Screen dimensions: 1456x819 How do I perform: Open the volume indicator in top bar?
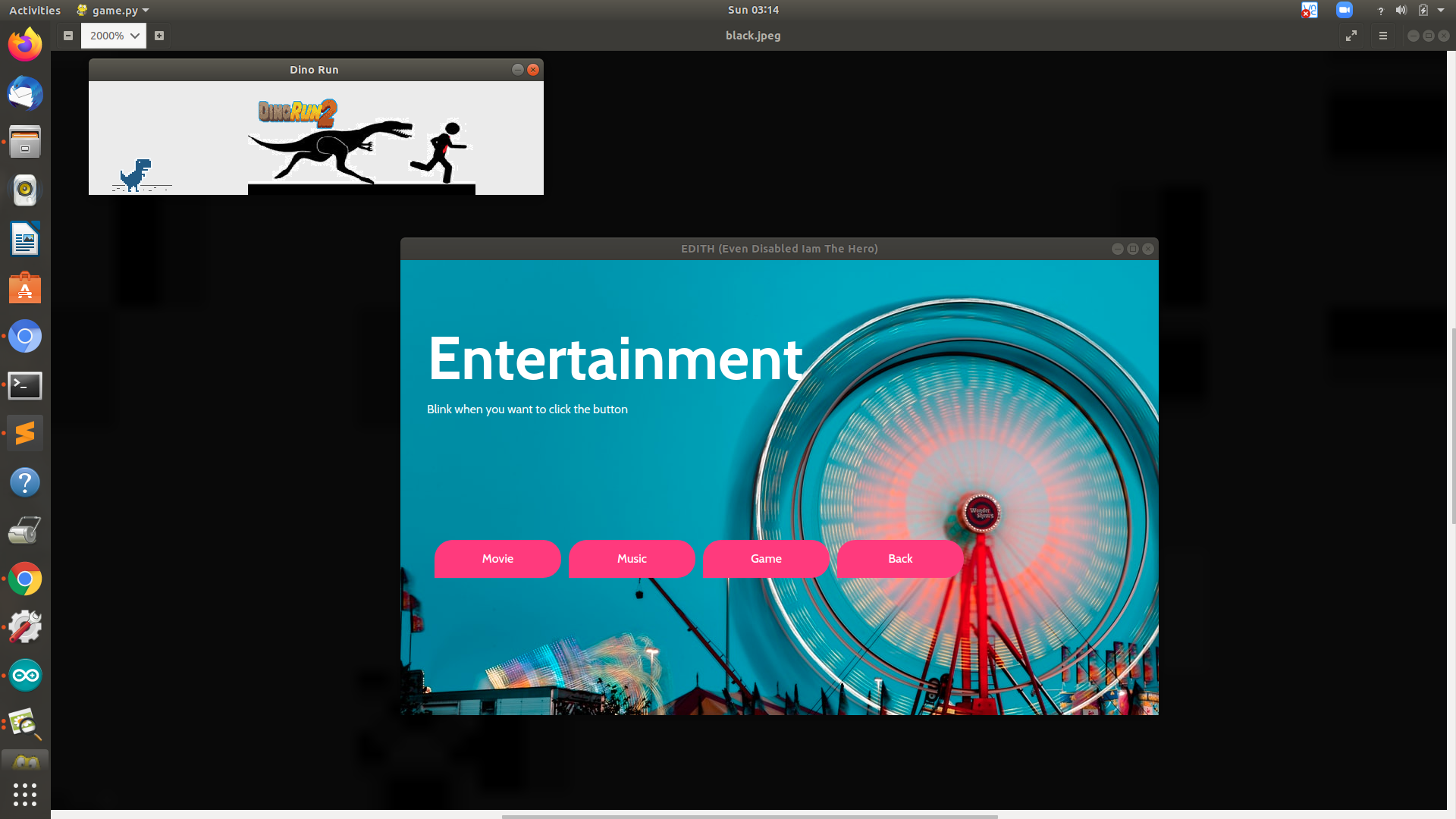tap(1401, 11)
